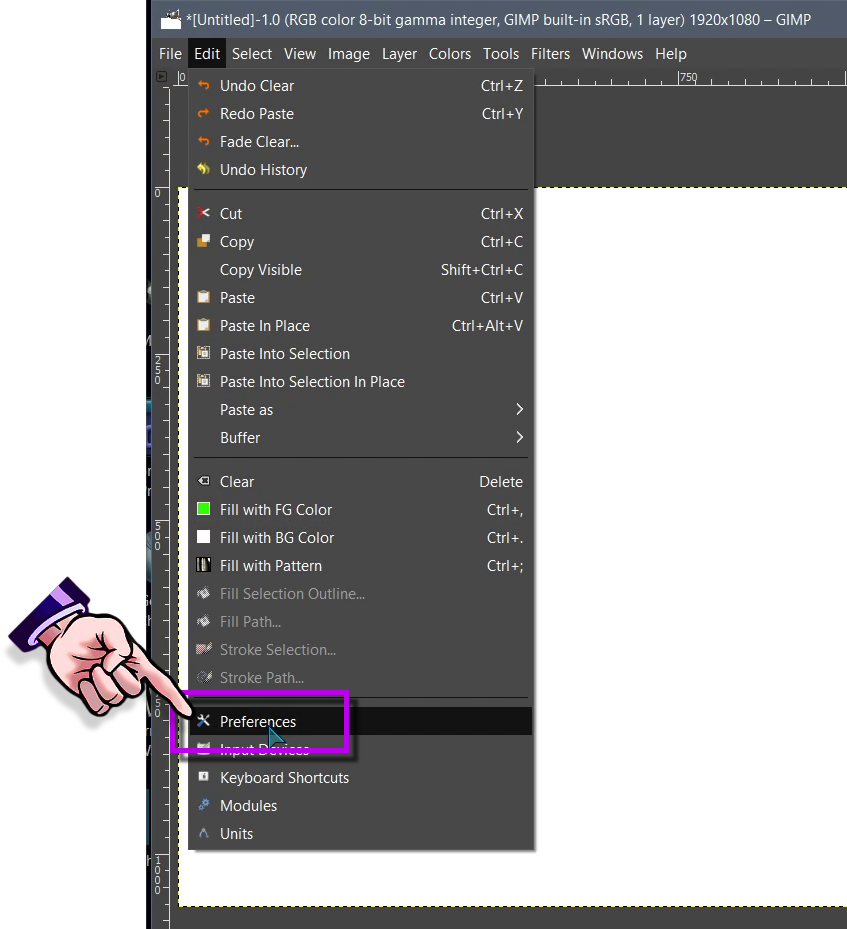Click the white canvas area
847x929 pixels.
pos(690,545)
